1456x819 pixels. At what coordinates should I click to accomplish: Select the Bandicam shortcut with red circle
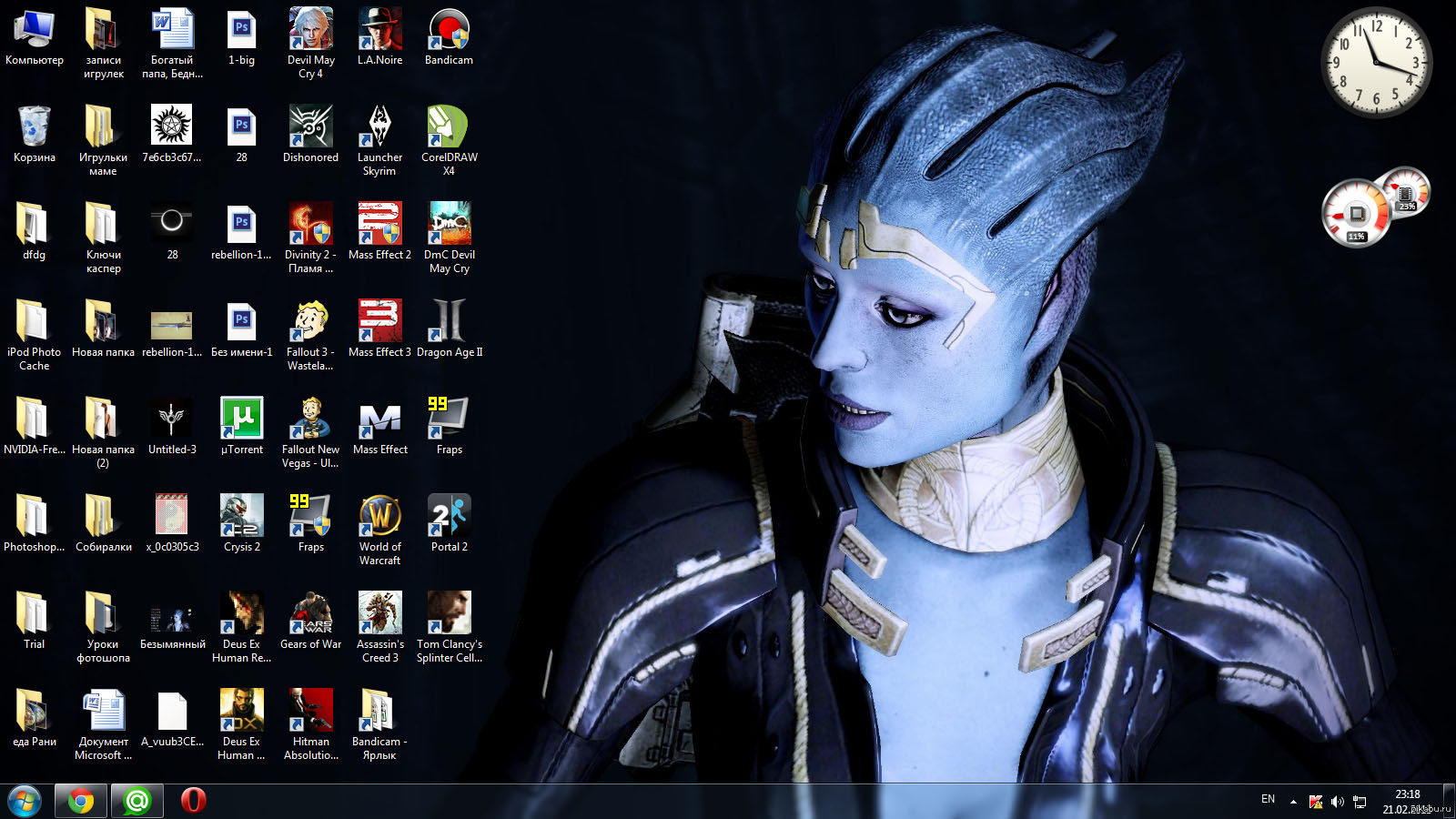pos(450,38)
